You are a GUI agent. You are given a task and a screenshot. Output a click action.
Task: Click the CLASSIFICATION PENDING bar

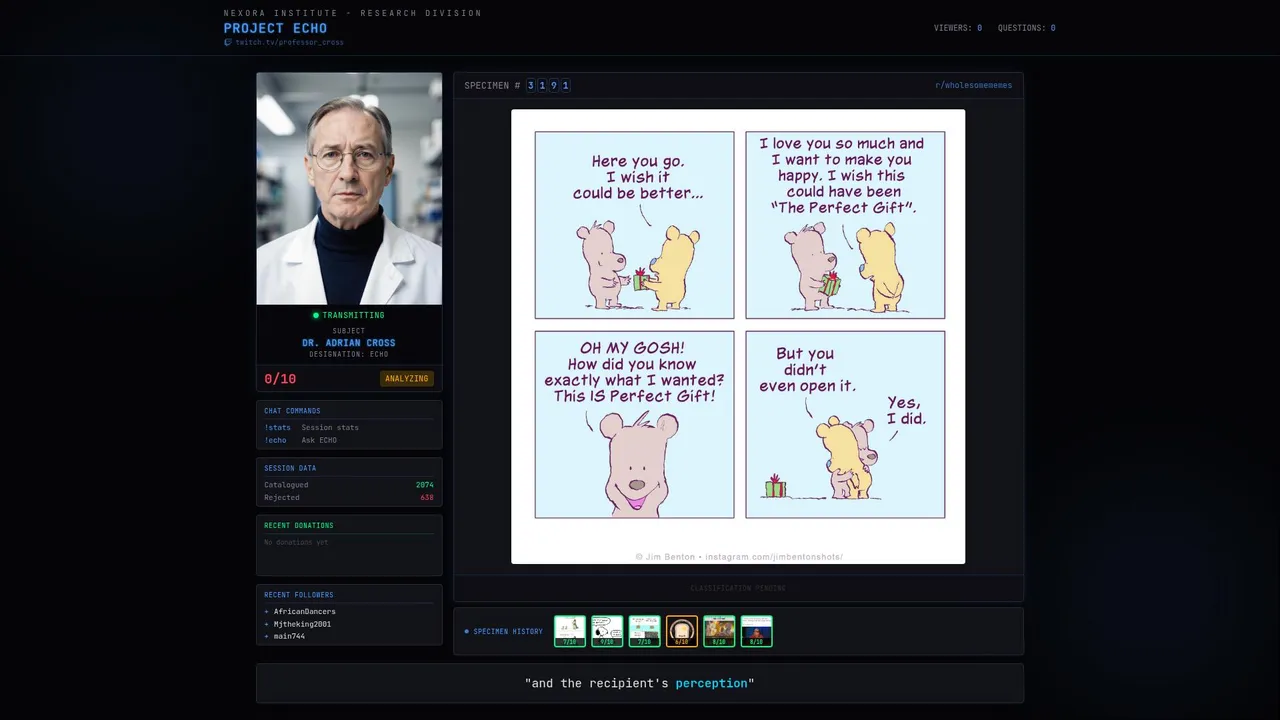pos(738,588)
